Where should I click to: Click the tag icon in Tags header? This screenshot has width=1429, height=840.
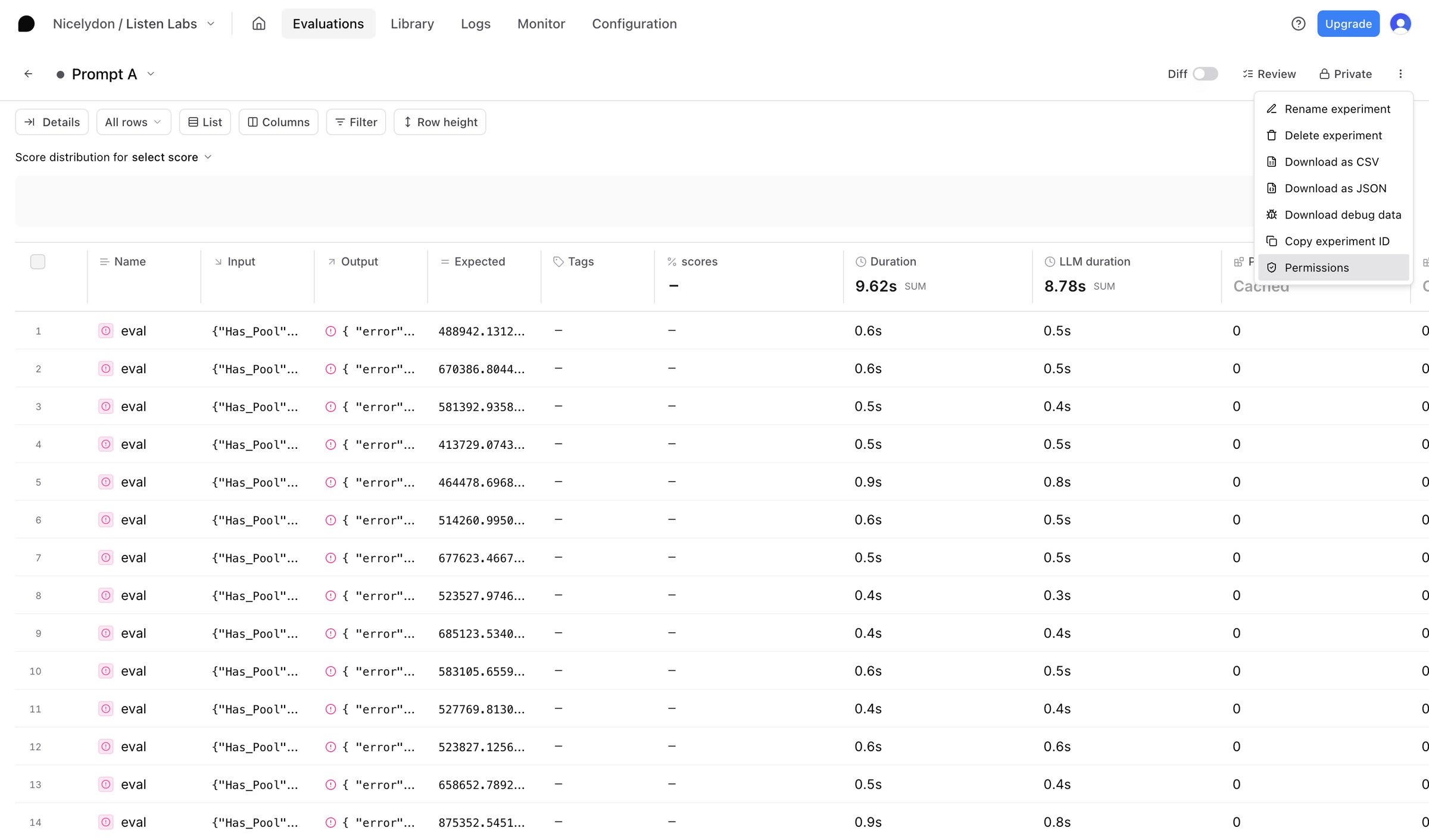558,261
